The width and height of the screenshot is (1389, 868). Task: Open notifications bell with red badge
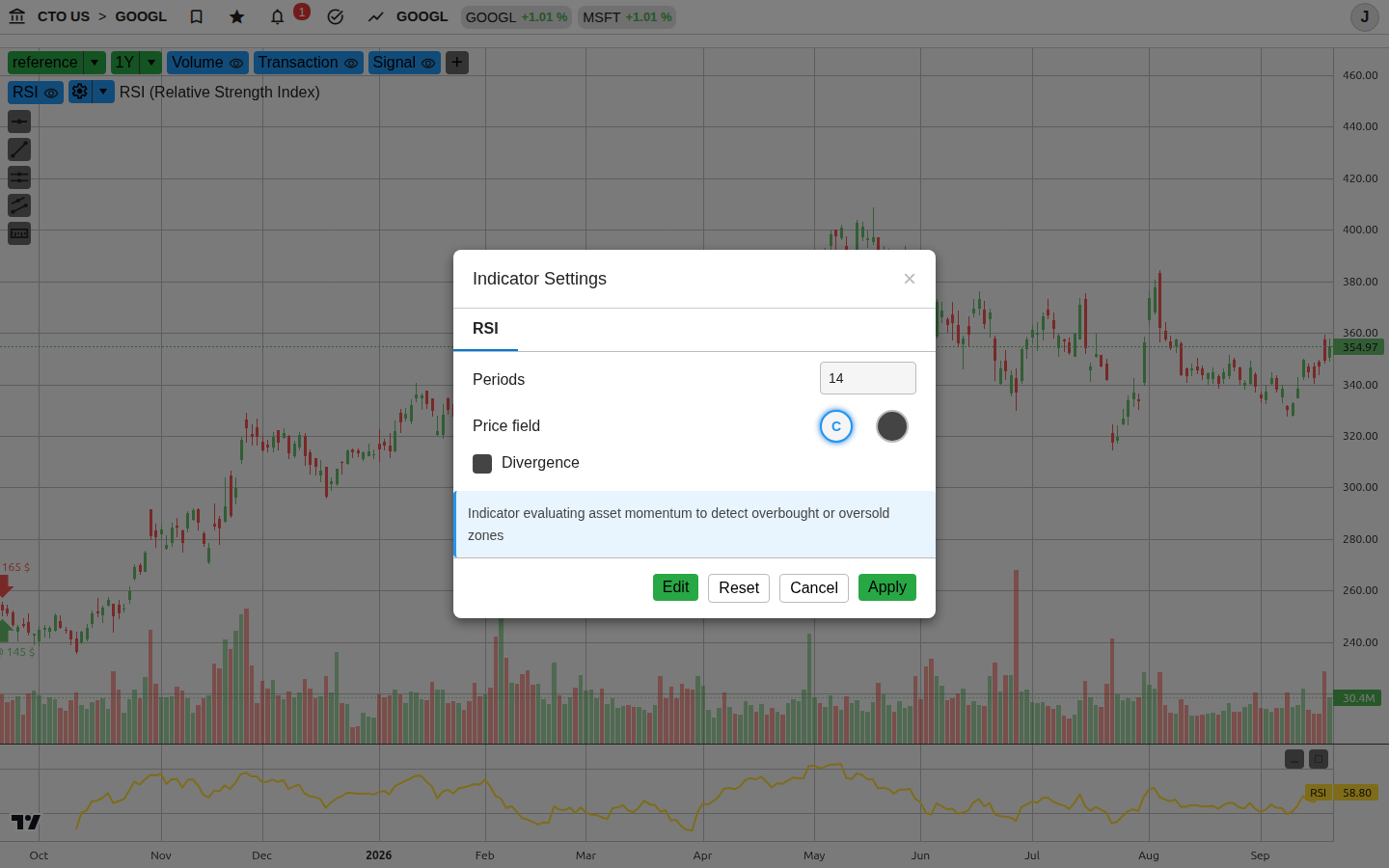[x=278, y=16]
